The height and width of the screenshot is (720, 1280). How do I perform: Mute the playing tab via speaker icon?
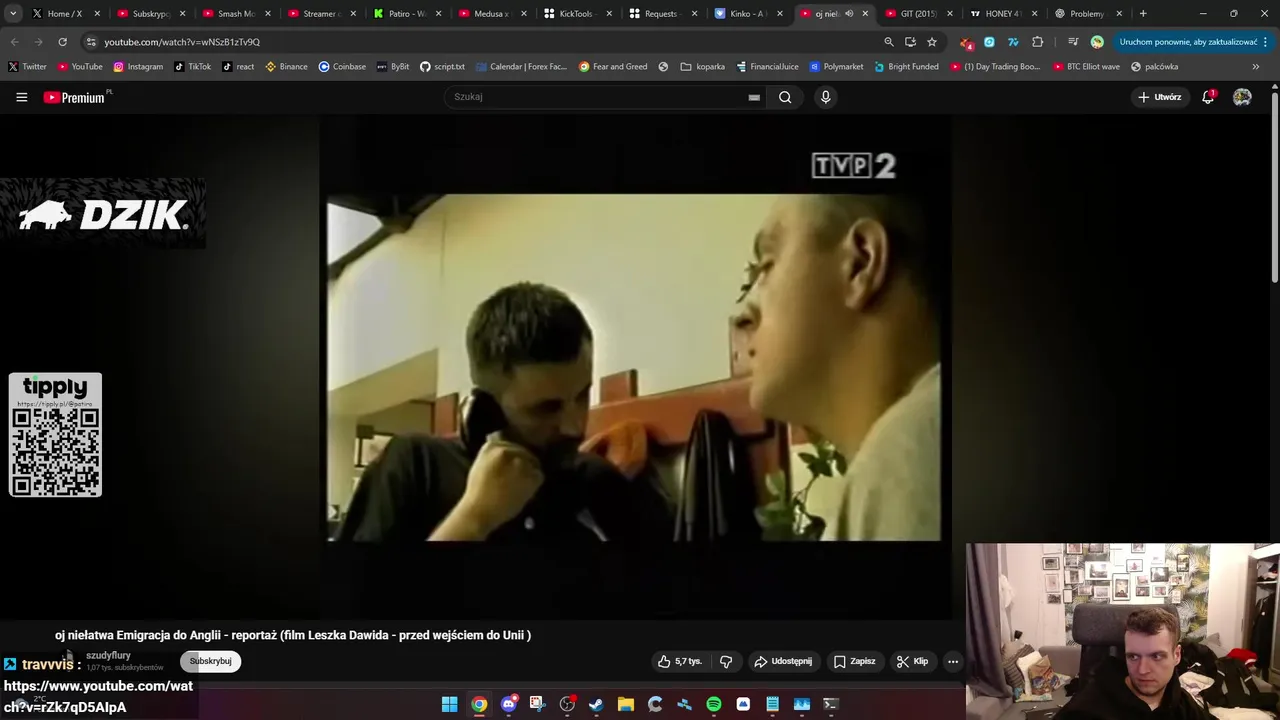tap(849, 14)
